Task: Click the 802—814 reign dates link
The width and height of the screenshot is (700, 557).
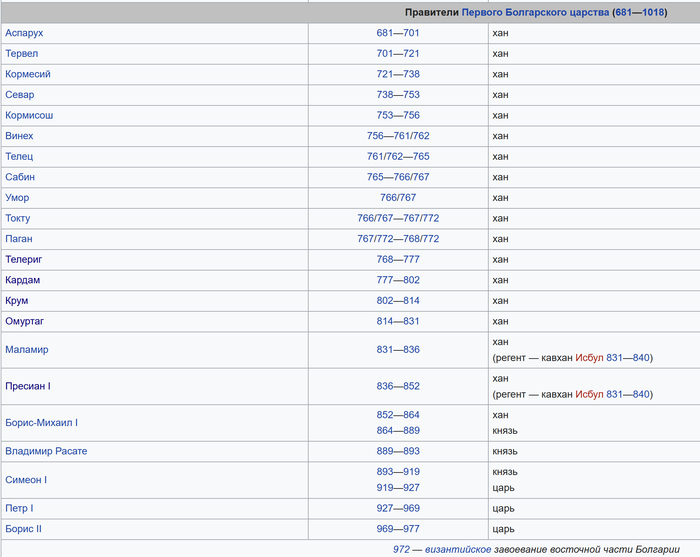Action: [x=398, y=300]
